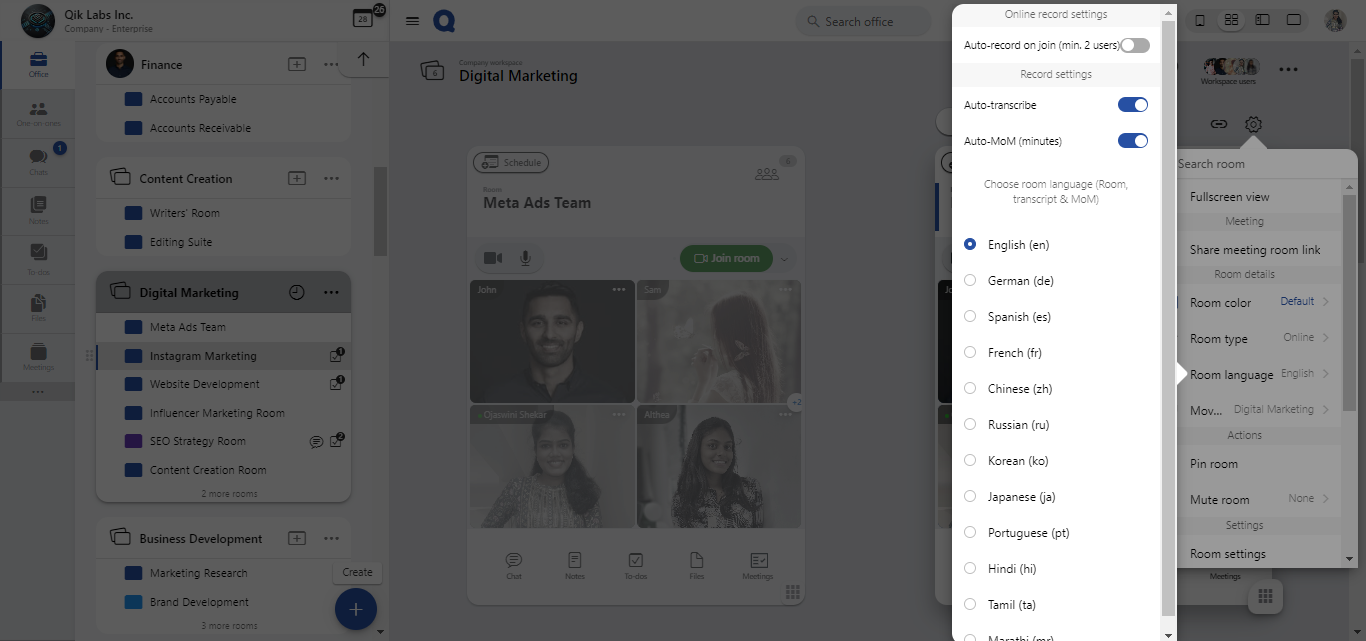Select German (de) room language
Image resolution: width=1366 pixels, height=641 pixels.
coord(970,281)
